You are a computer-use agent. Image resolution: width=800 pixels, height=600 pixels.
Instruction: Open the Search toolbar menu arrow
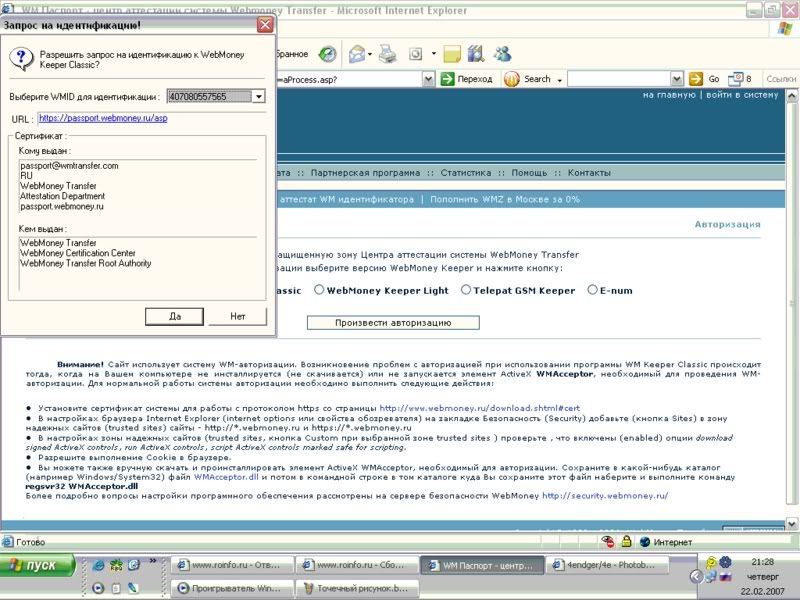560,80
